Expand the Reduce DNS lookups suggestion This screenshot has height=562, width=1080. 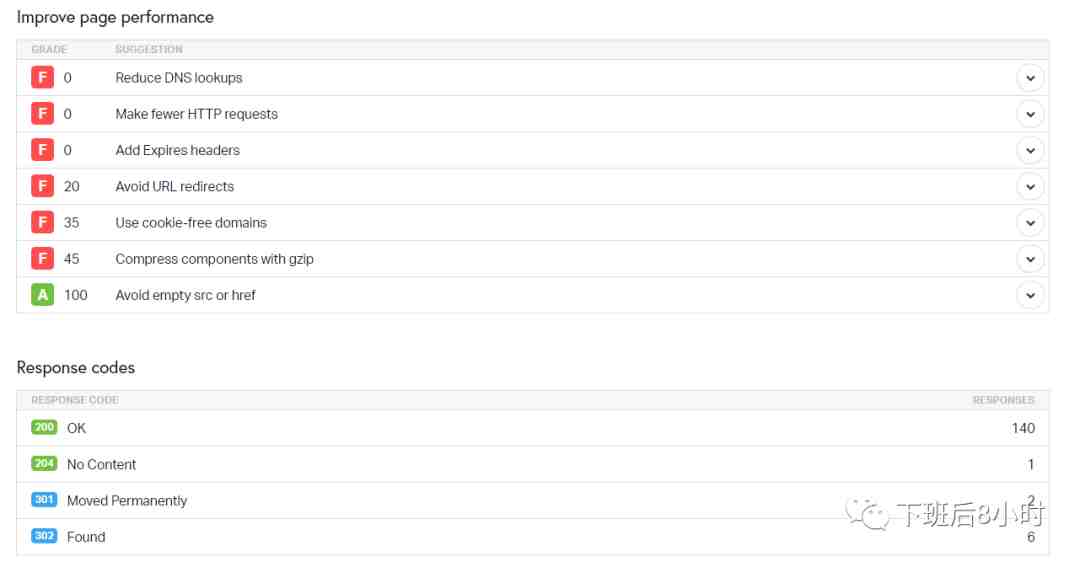pos(1030,78)
